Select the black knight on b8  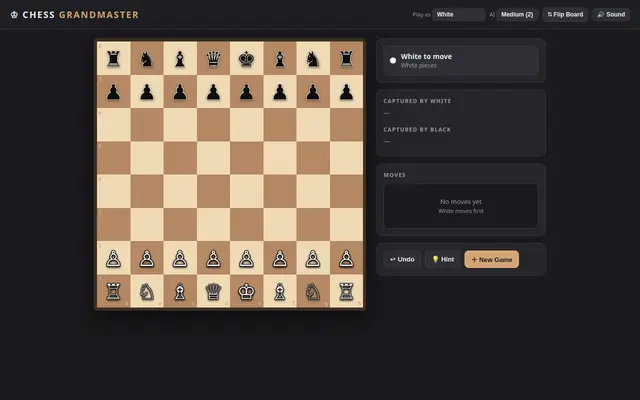coord(147,58)
